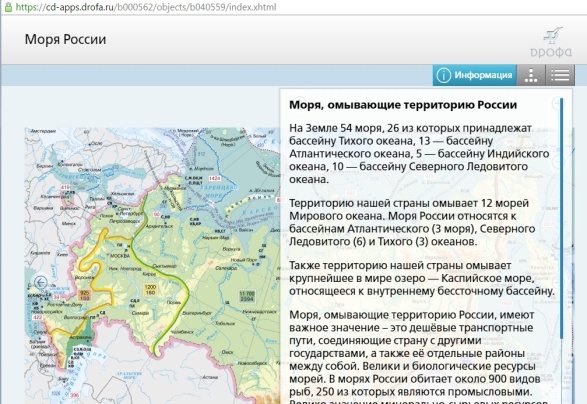Click the Дрофа bird logo

(551, 42)
